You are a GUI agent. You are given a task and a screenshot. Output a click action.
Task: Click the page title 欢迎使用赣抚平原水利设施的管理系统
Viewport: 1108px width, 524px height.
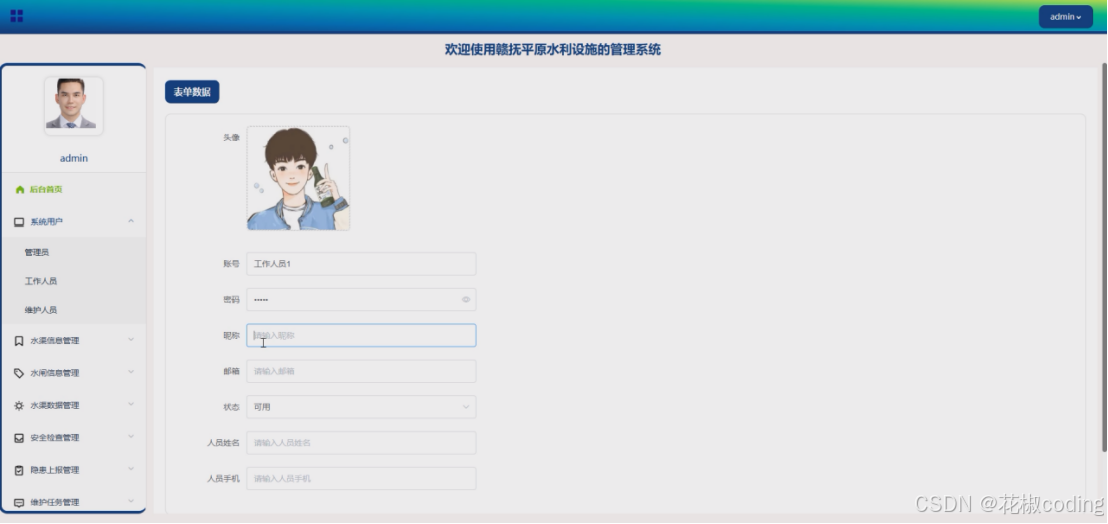(553, 50)
